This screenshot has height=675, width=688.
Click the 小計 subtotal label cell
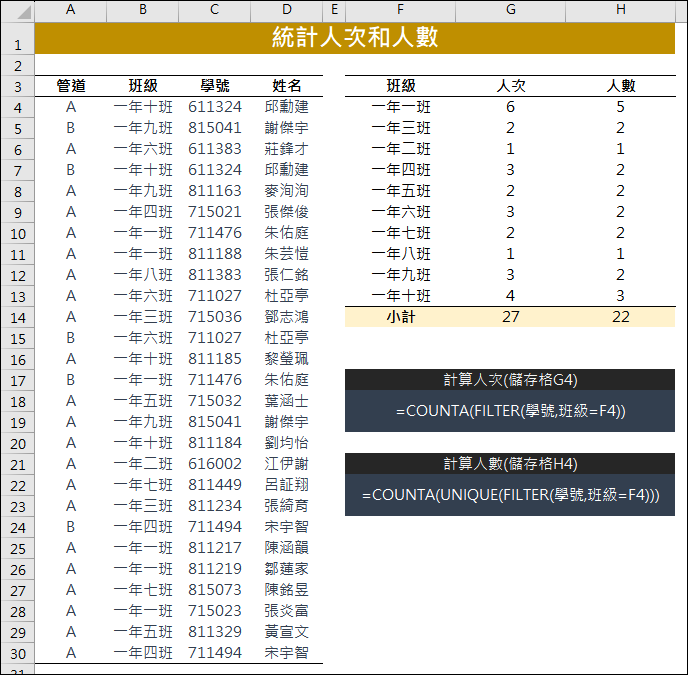point(401,317)
